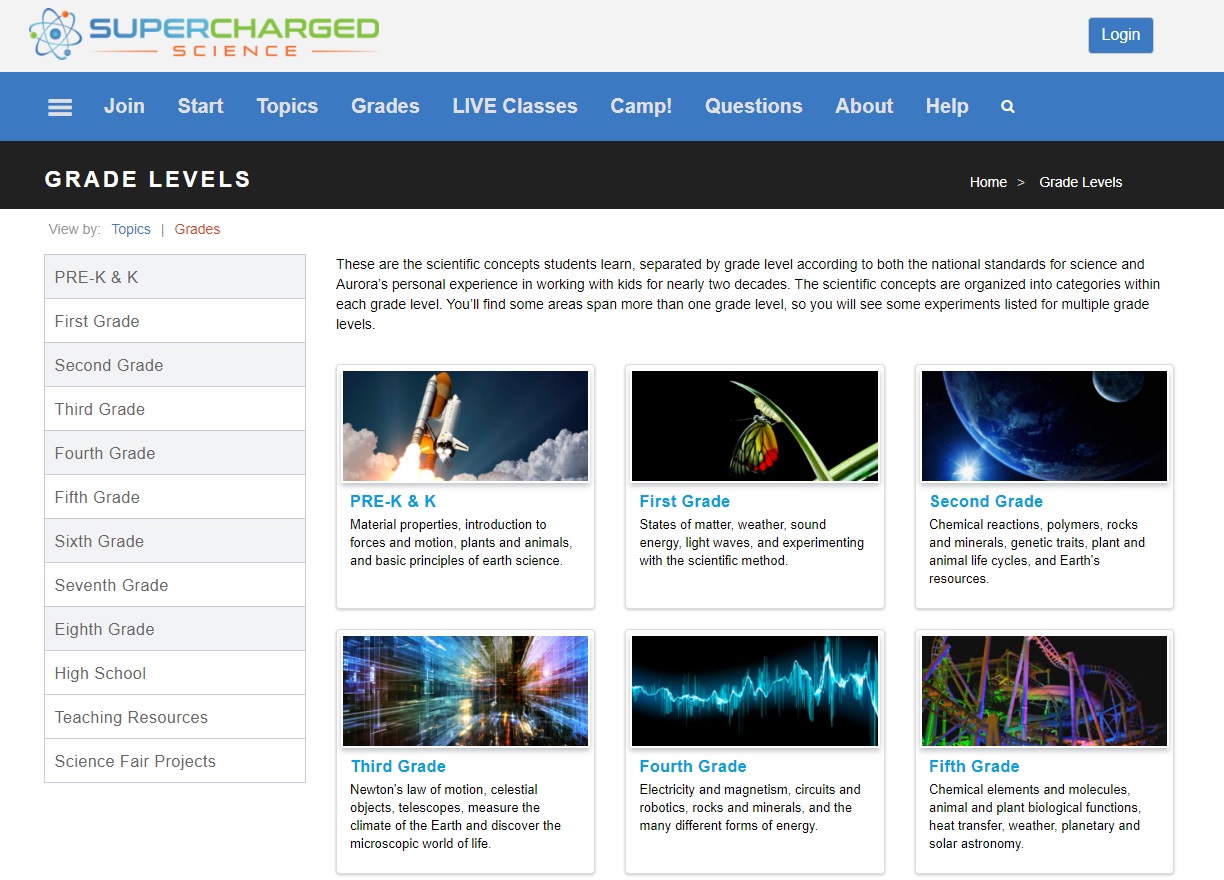Open the About menu item
Image resolution: width=1224 pixels, height=880 pixels.
coord(864,106)
